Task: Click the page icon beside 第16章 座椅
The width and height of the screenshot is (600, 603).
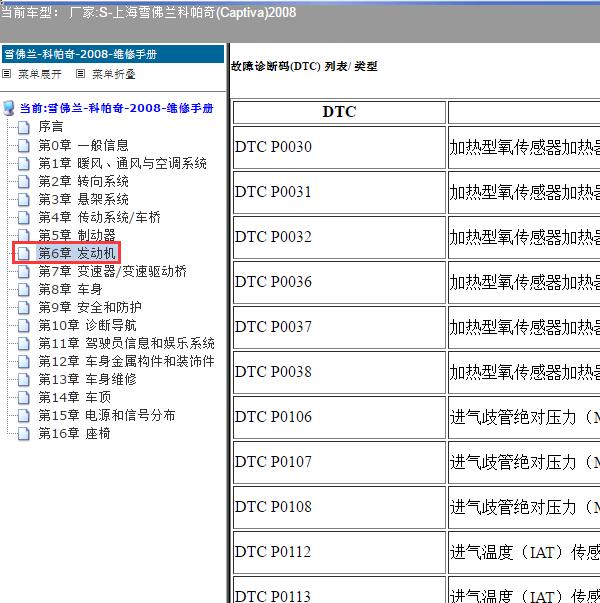Action: (x=24, y=433)
